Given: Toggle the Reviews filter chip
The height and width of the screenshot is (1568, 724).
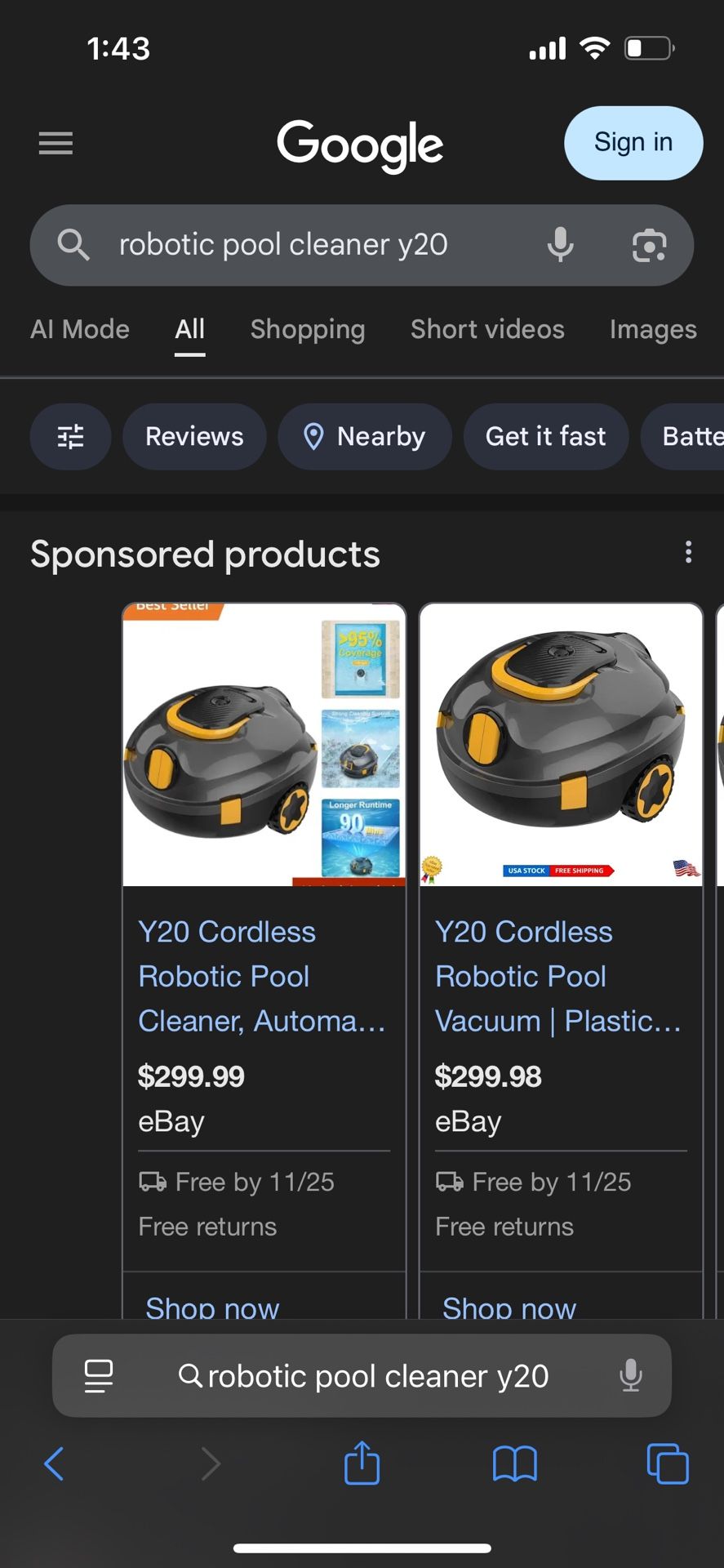Looking at the screenshot, I should (x=194, y=437).
